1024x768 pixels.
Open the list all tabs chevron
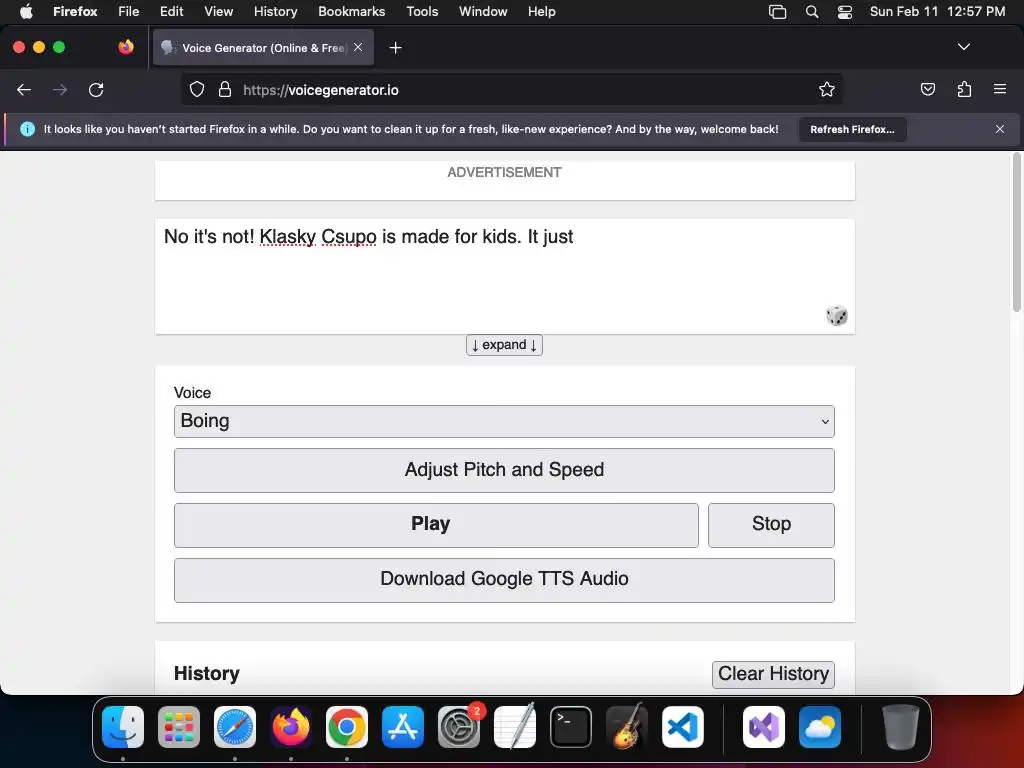point(964,47)
